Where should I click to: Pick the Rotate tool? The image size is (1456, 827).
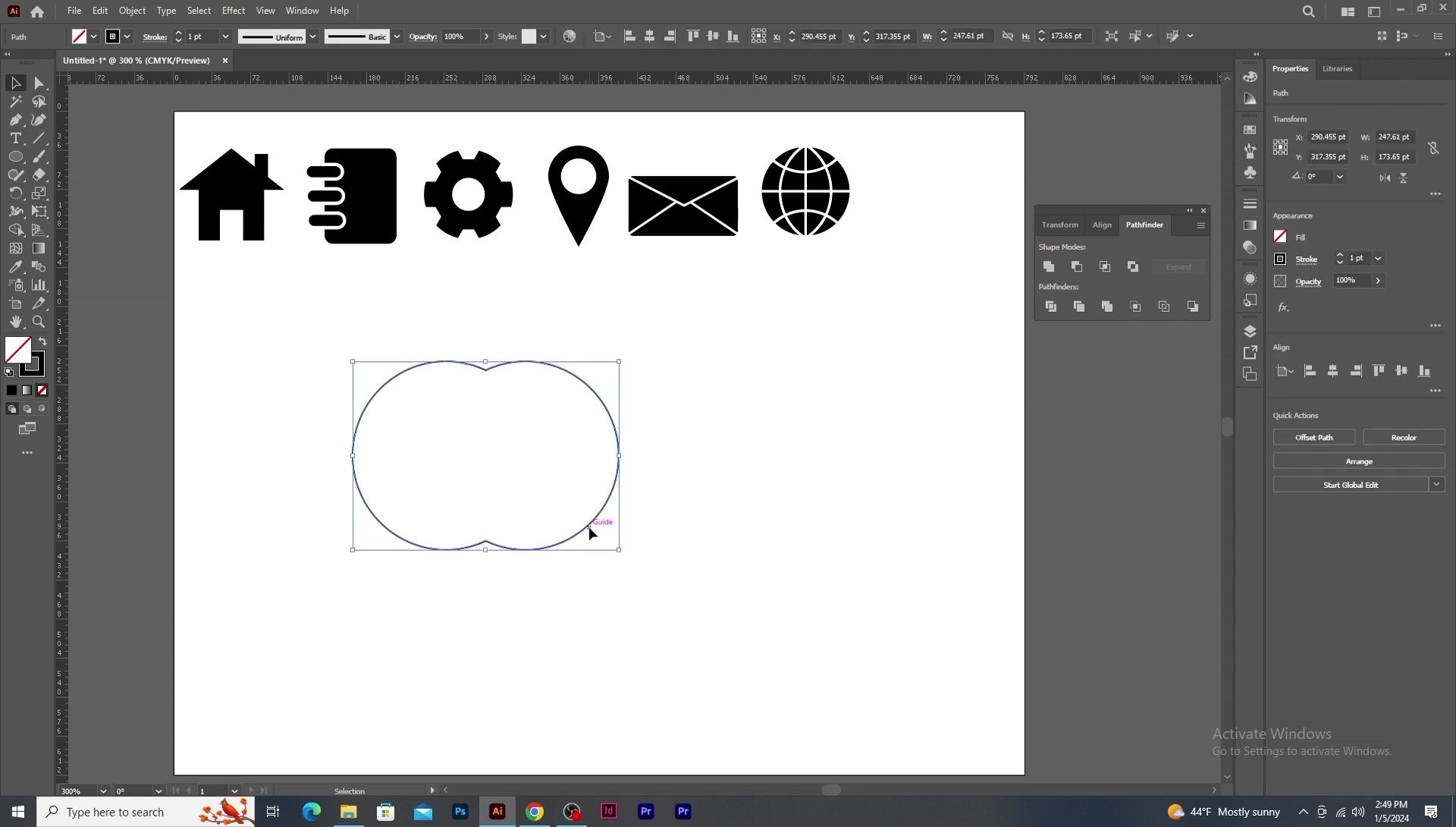coord(16,193)
